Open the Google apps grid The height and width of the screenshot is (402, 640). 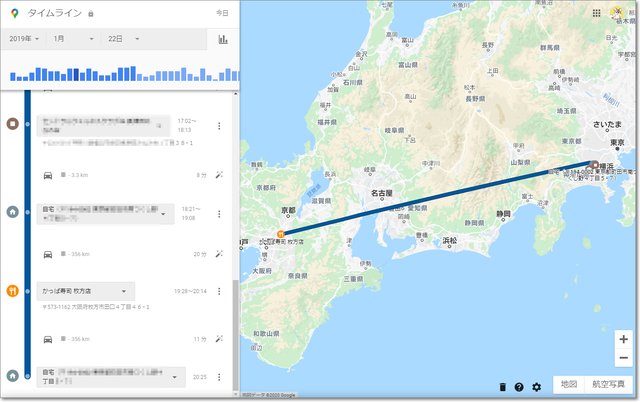(597, 14)
